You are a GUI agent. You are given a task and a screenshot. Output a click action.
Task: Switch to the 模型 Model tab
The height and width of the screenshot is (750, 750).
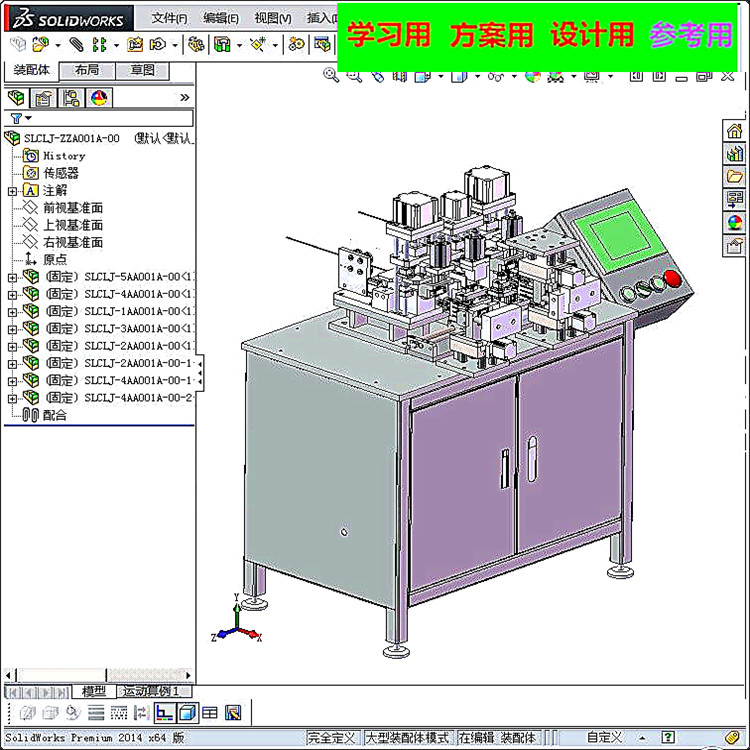94,691
